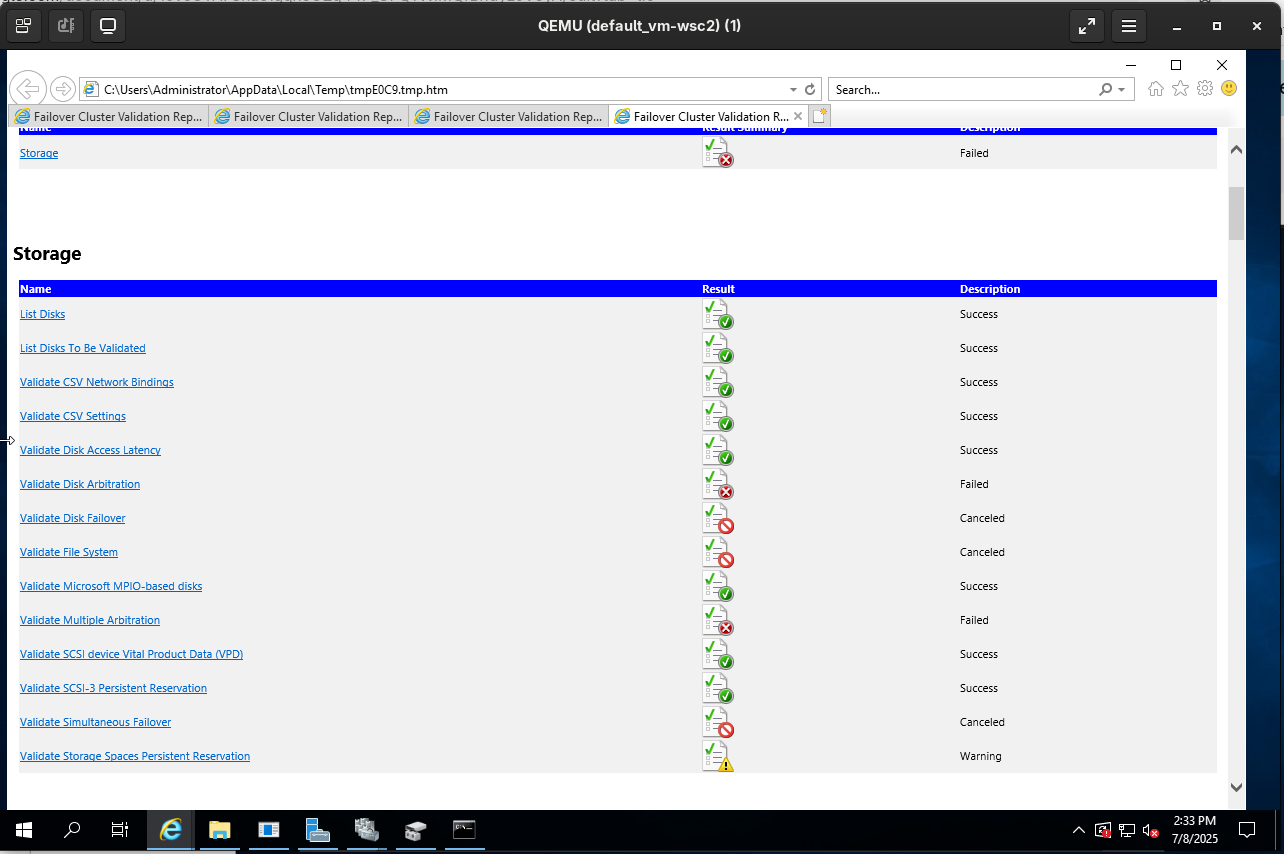Click the warning result icon for Storage Spaces Persistent Reservation
Viewport: 1284px width, 854px height.
pyautogui.click(x=718, y=756)
